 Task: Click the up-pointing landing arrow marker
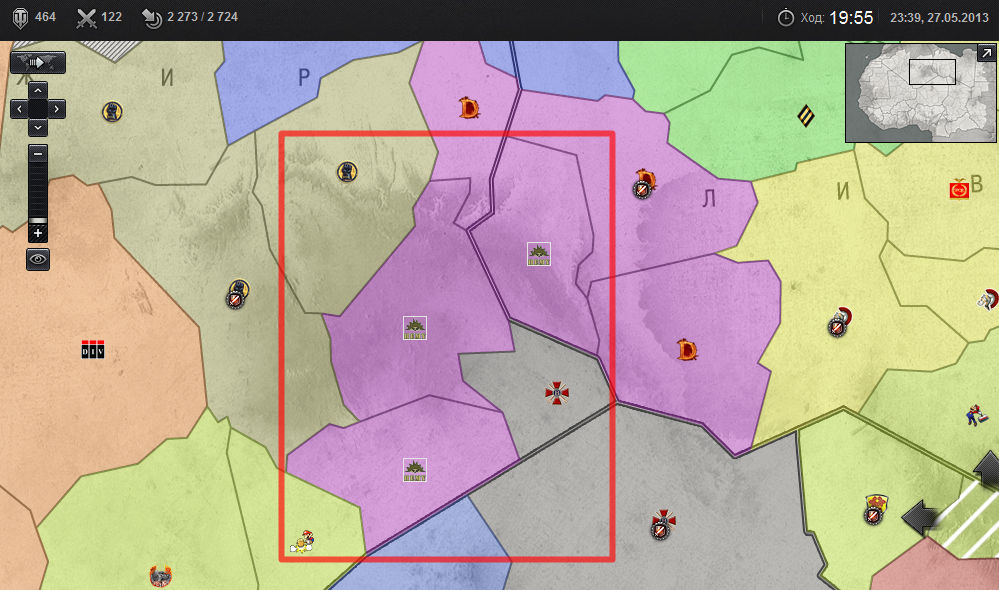(988, 470)
